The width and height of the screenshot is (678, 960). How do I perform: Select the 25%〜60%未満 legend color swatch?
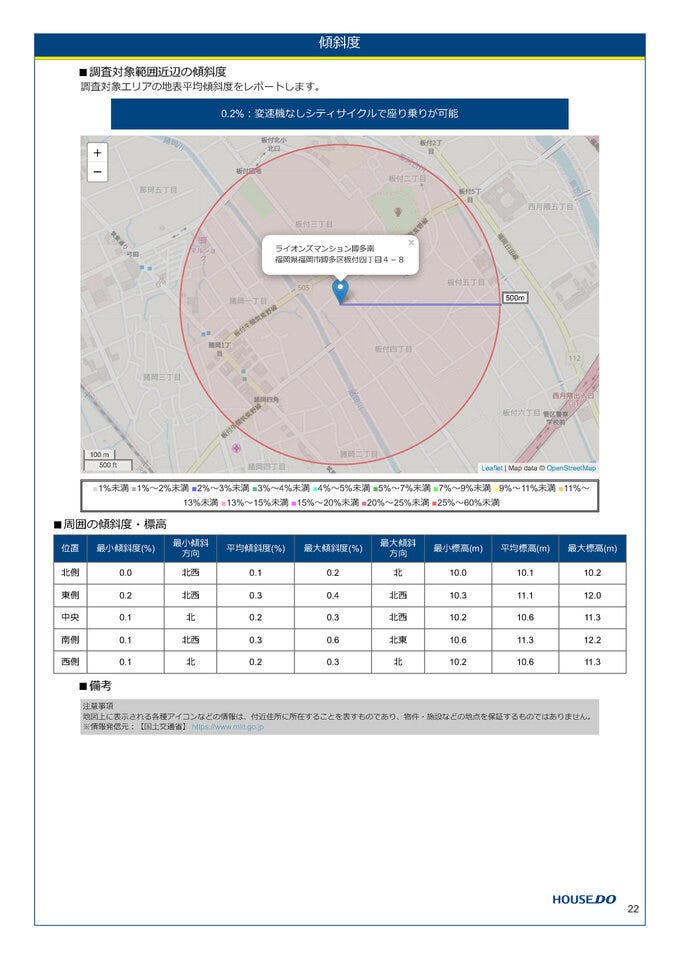coord(435,503)
